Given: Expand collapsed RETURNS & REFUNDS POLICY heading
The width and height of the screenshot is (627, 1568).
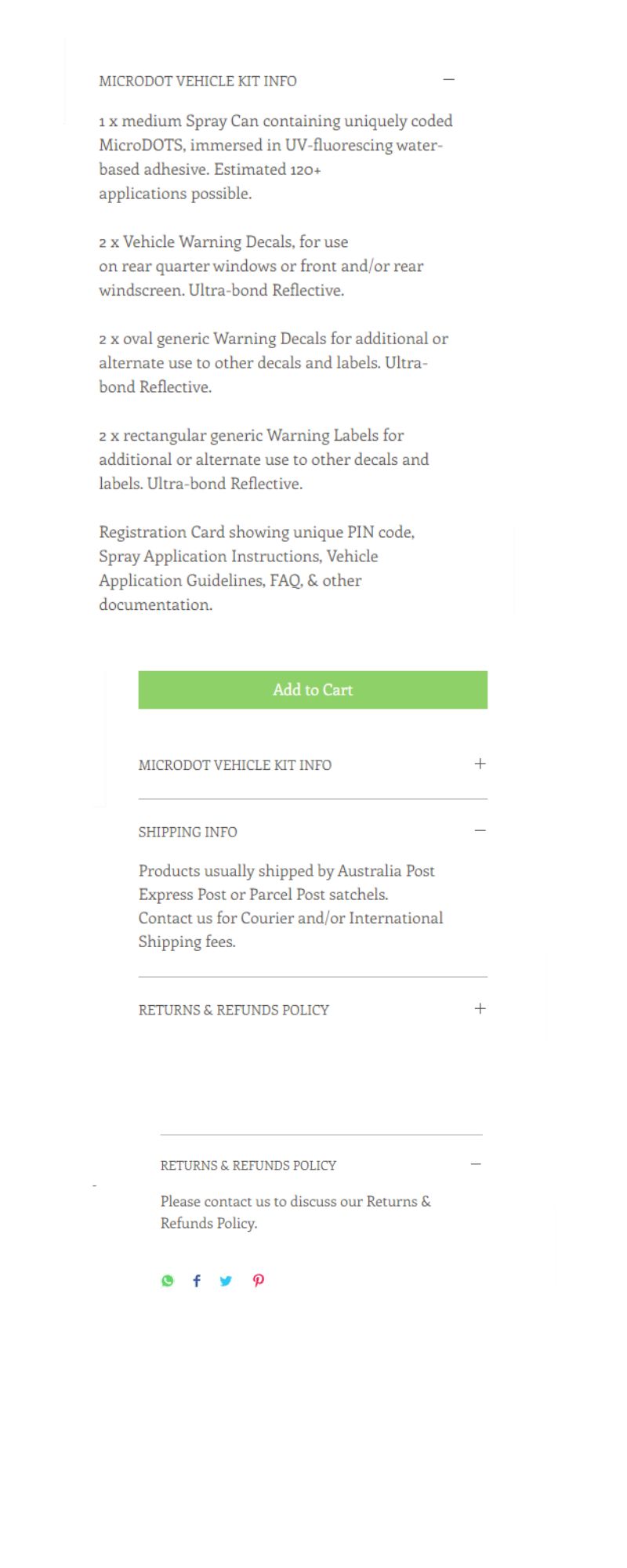Looking at the screenshot, I should coord(234,1010).
